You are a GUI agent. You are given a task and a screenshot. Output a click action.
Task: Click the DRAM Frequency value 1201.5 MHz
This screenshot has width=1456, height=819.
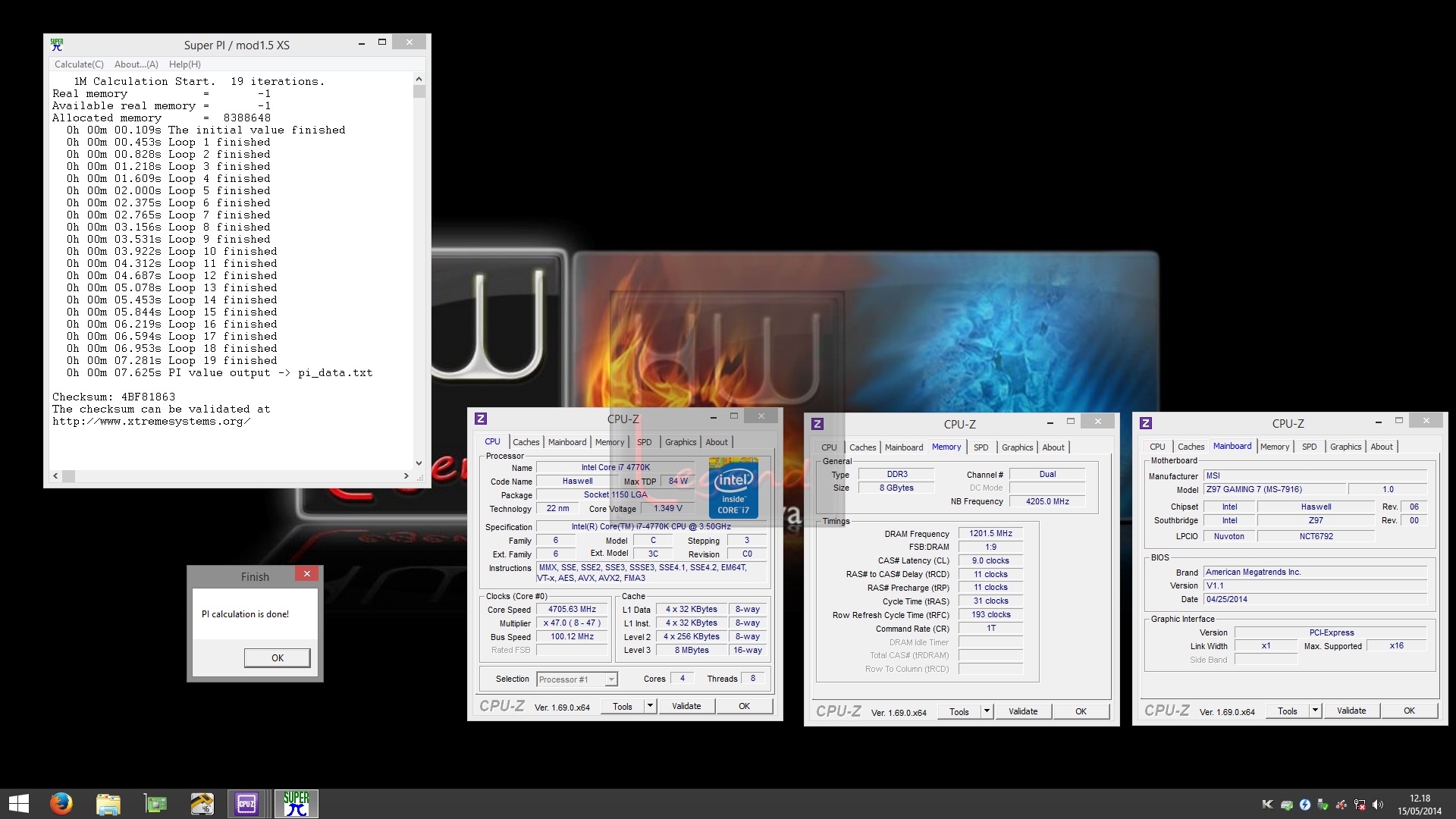tap(990, 533)
